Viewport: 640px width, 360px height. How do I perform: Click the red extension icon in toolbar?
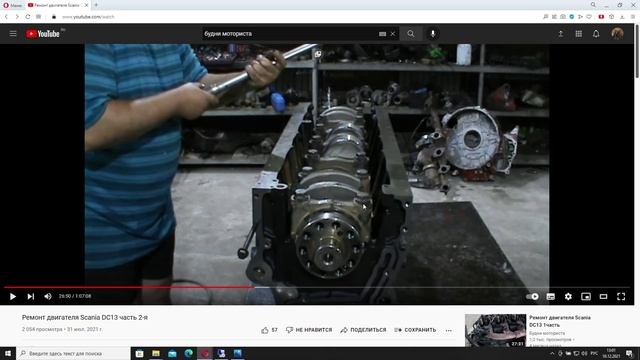click(x=601, y=17)
